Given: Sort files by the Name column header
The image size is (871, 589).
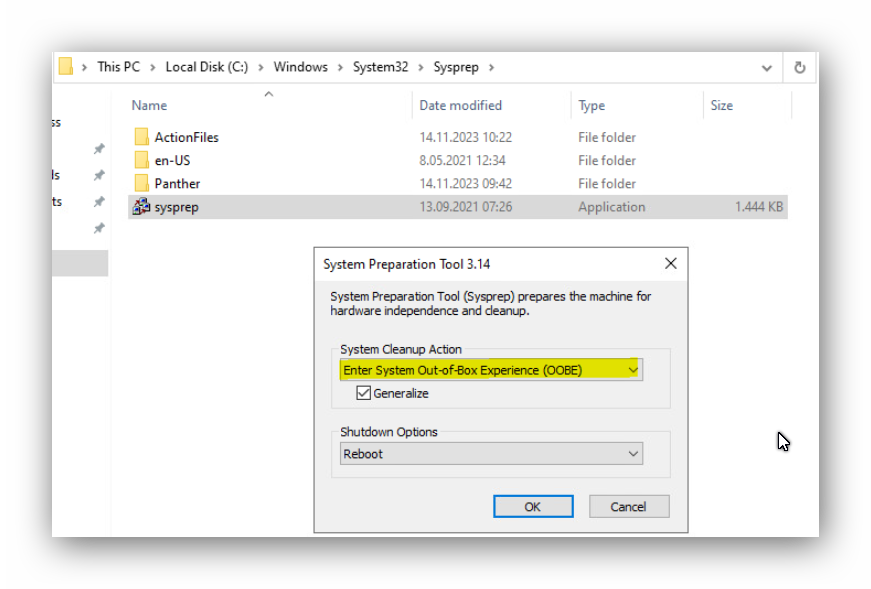Looking at the screenshot, I should pos(150,105).
